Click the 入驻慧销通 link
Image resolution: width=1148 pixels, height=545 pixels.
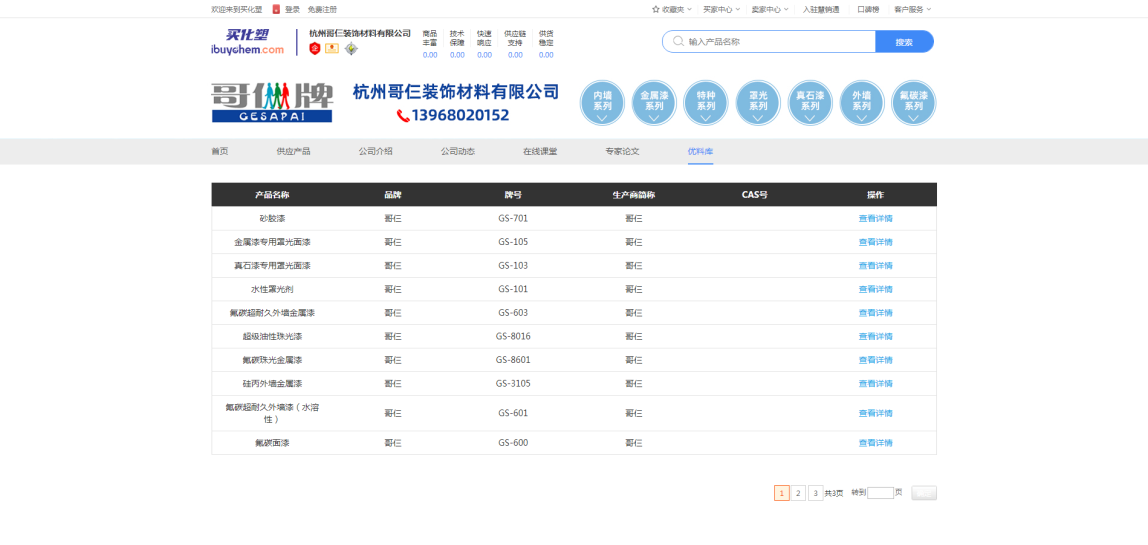(821, 10)
